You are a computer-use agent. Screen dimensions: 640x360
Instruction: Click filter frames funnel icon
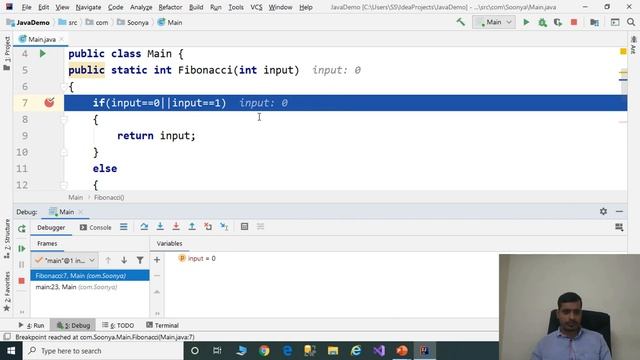point(140,260)
